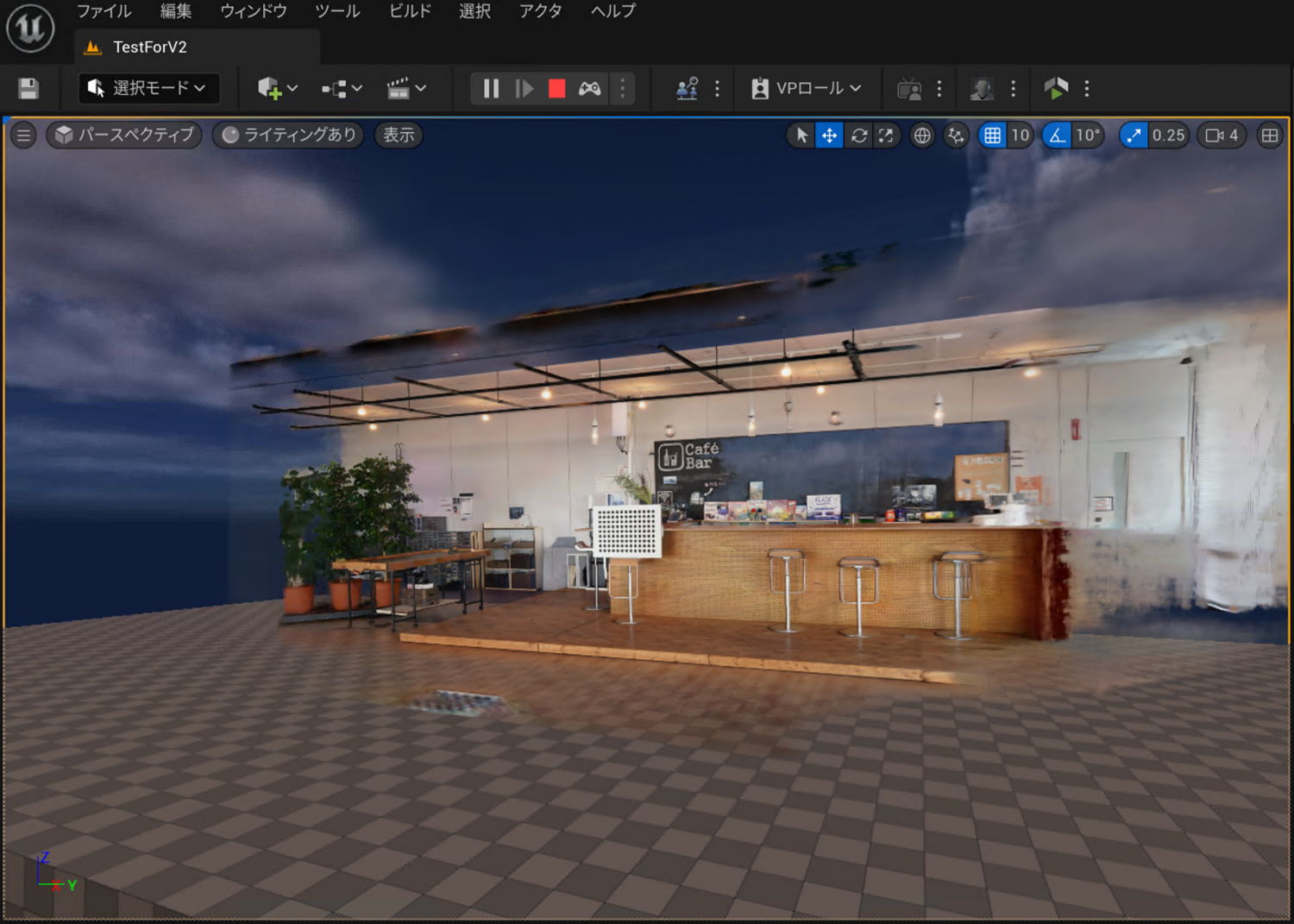1294x924 pixels.
Task: Select the rotate transform gizmo icon
Action: [858, 135]
